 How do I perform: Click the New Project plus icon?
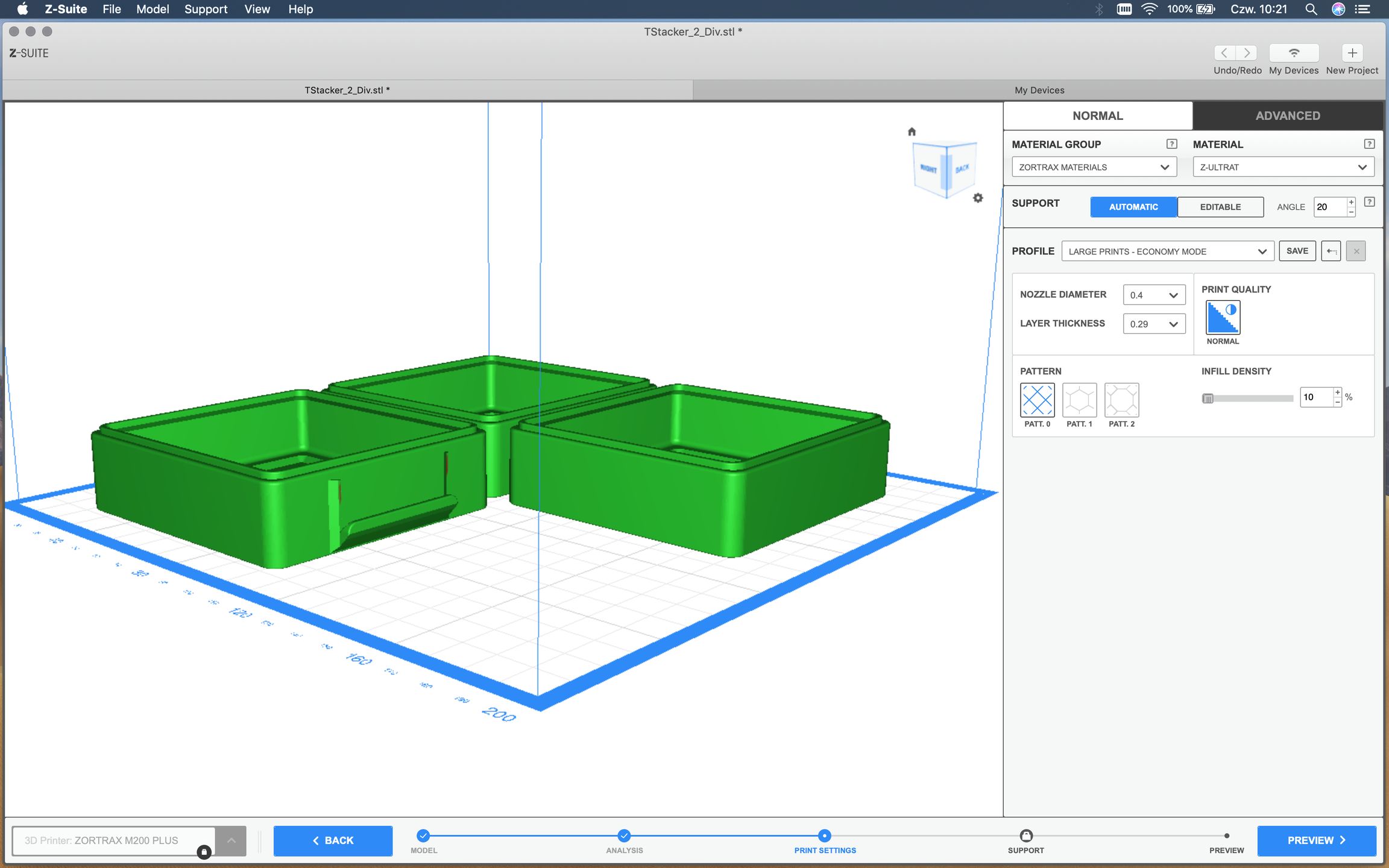(1352, 53)
